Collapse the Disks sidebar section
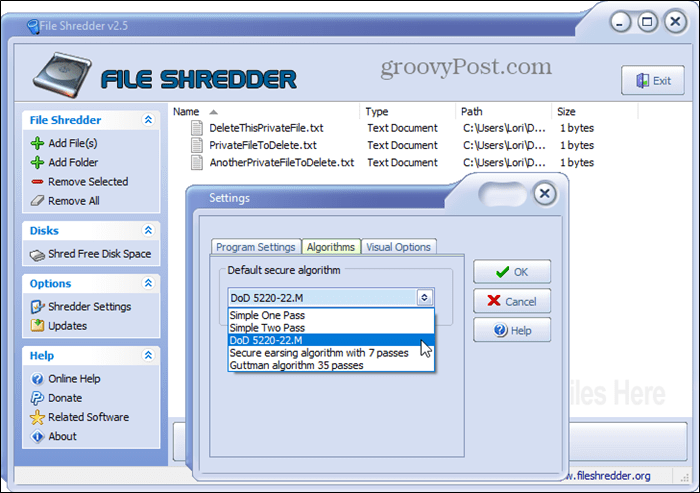This screenshot has height=493, width=700. [148, 230]
